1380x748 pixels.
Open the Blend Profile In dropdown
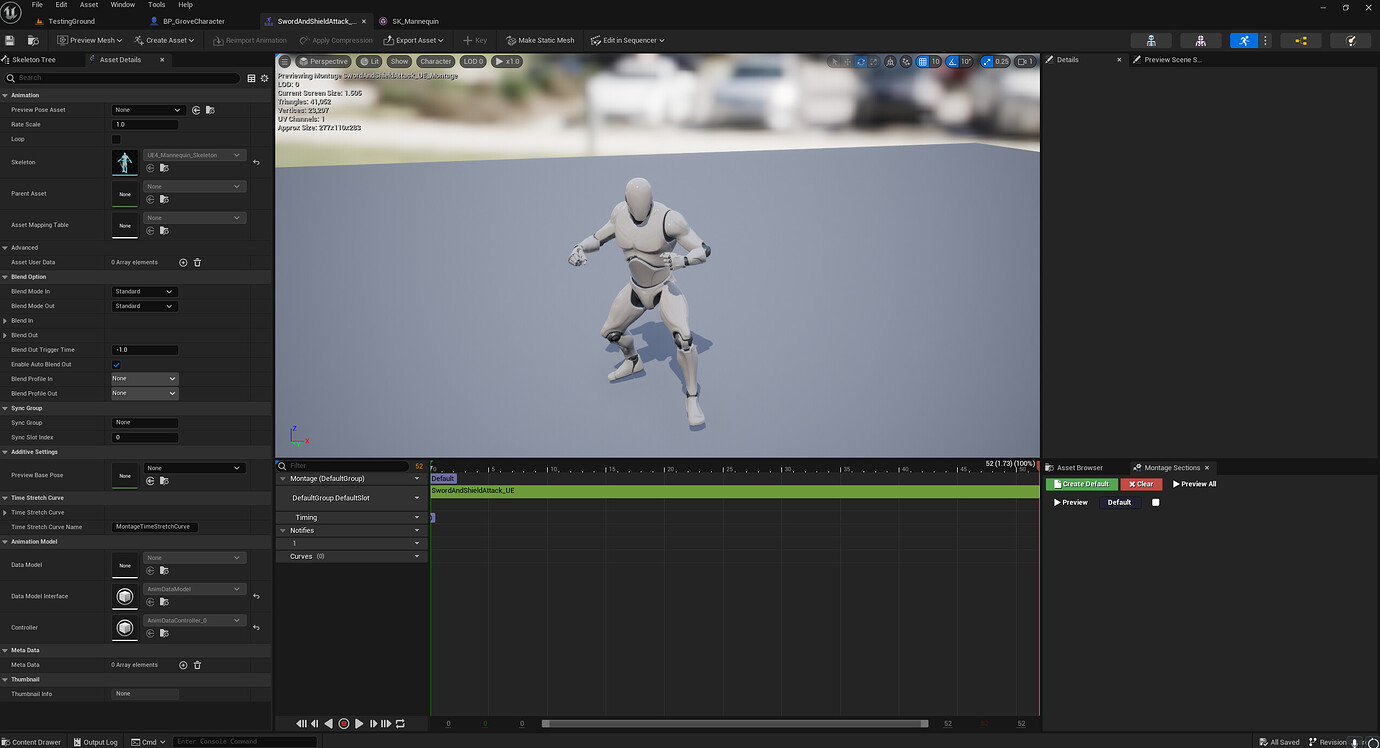pos(145,379)
